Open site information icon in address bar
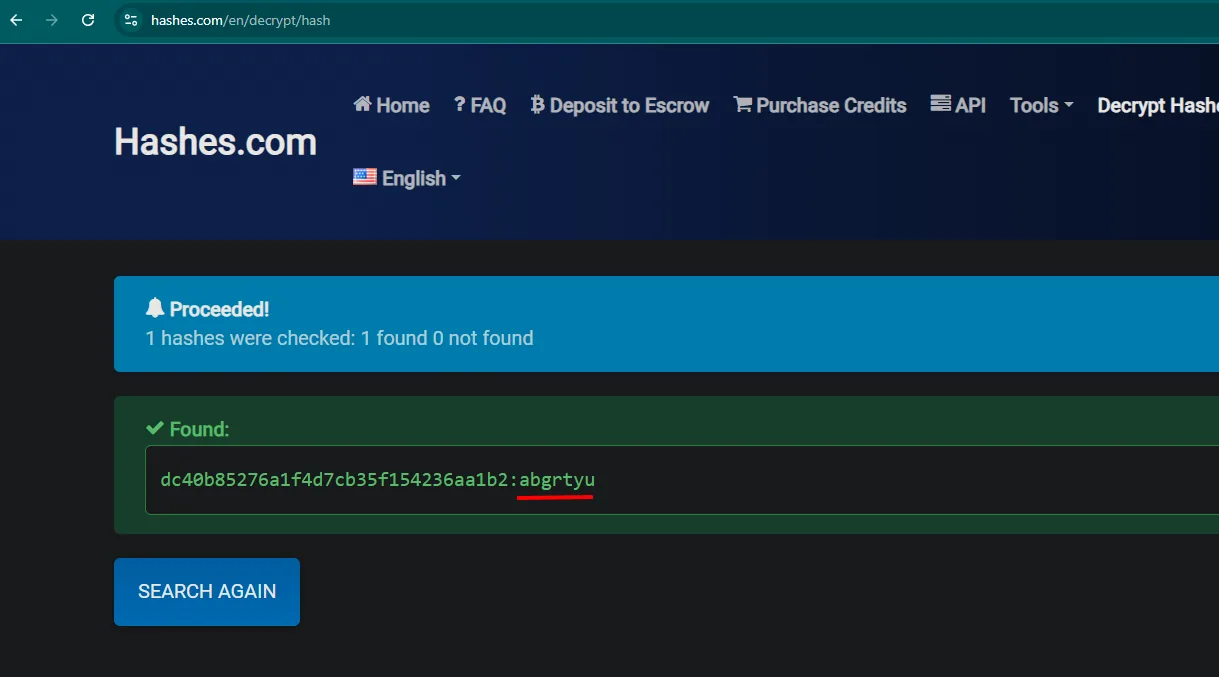 coord(130,20)
